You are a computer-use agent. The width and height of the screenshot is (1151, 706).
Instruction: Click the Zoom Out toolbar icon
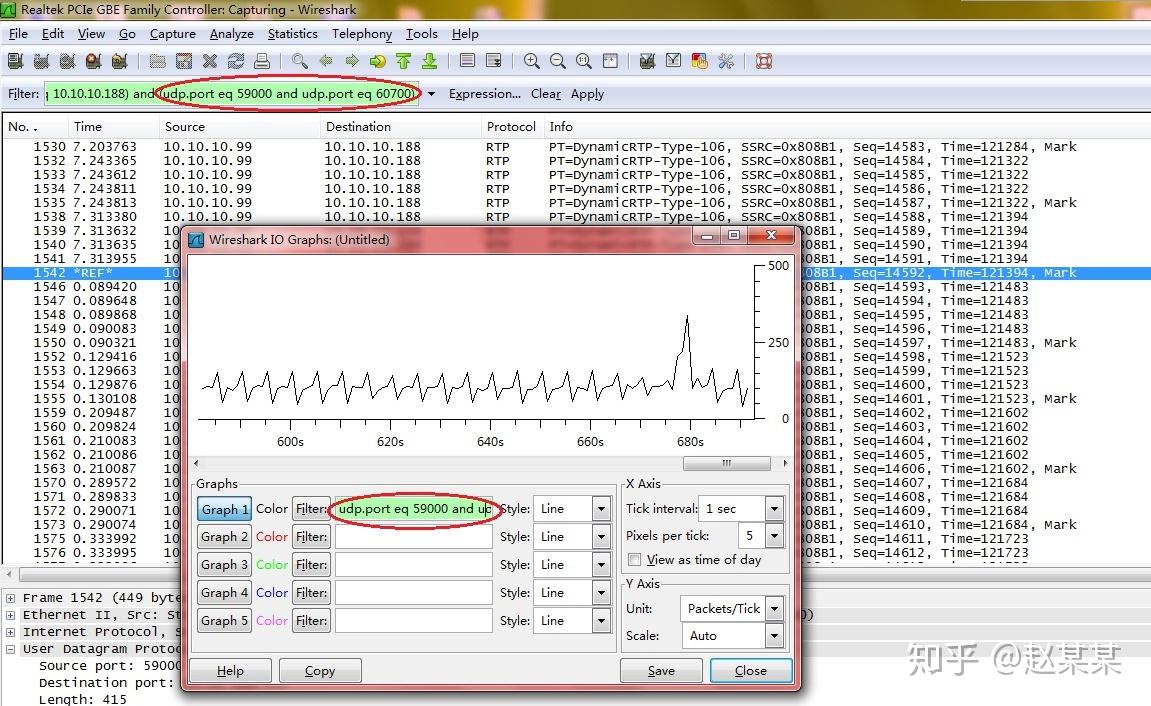[x=558, y=61]
